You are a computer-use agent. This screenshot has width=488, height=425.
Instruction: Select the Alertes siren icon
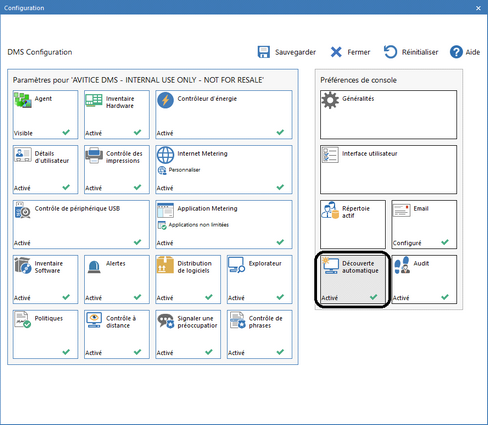tap(94, 267)
